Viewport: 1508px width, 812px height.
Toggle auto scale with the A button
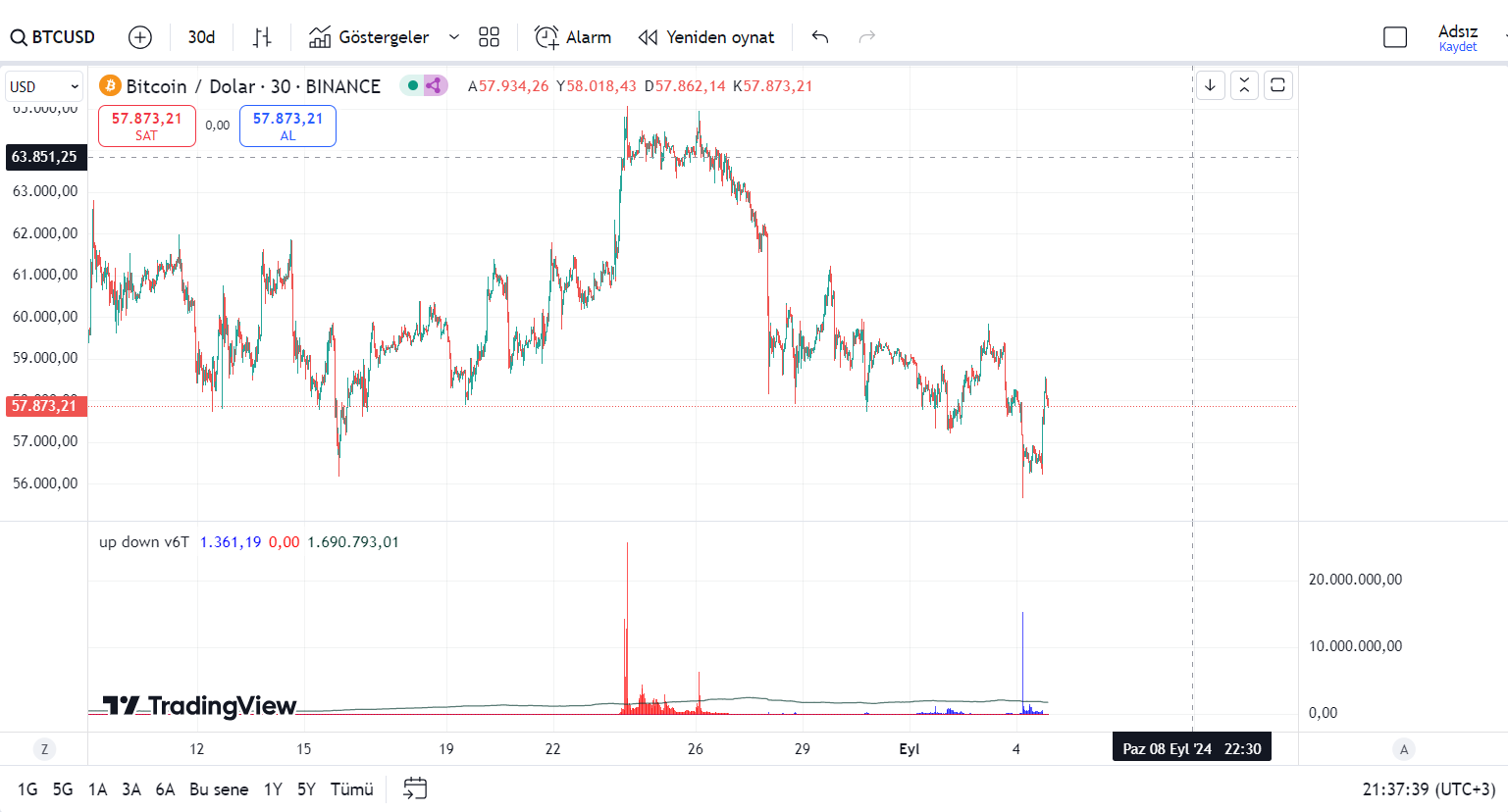coord(1403,749)
